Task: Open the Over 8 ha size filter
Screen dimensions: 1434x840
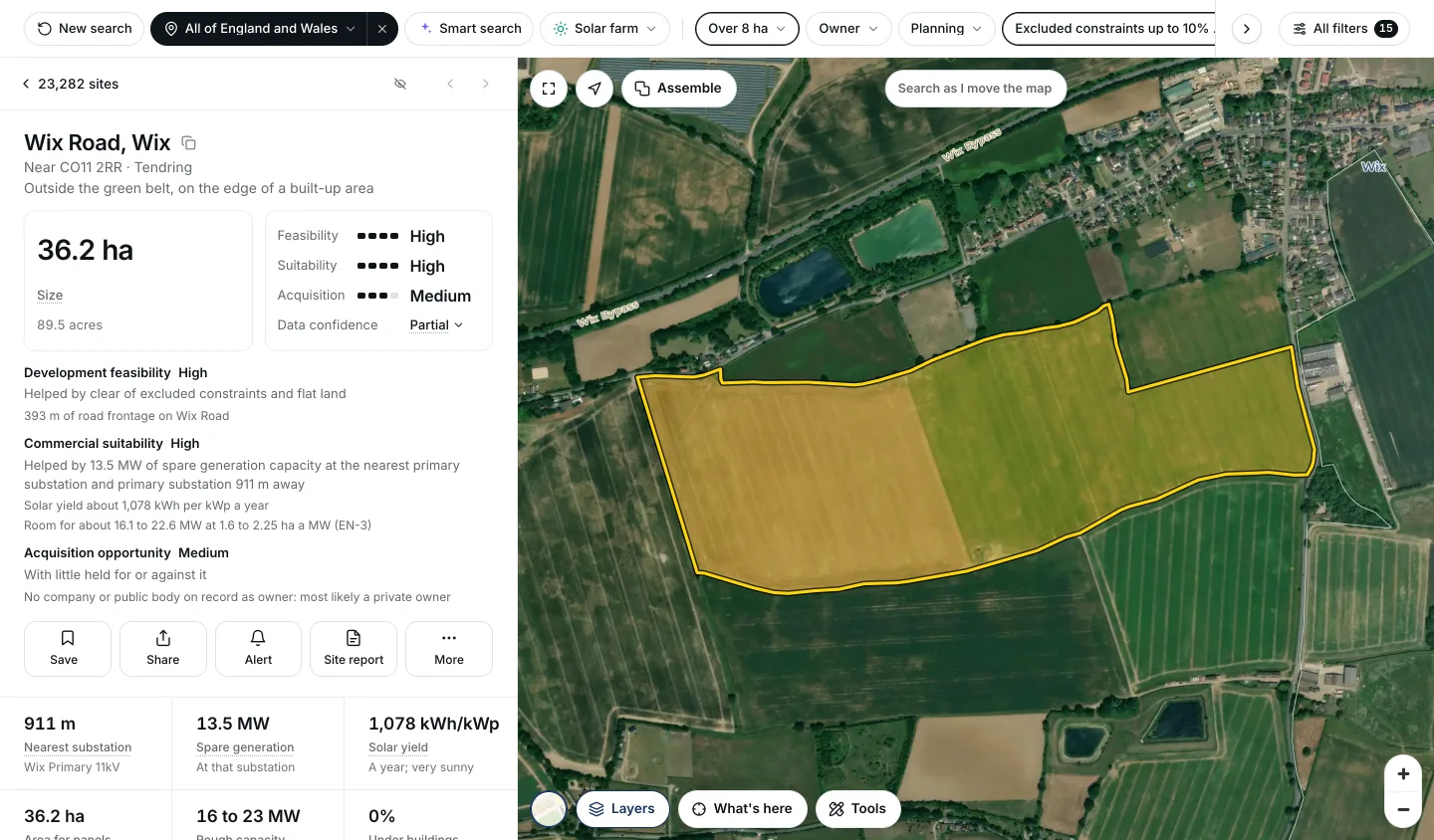Action: (747, 29)
